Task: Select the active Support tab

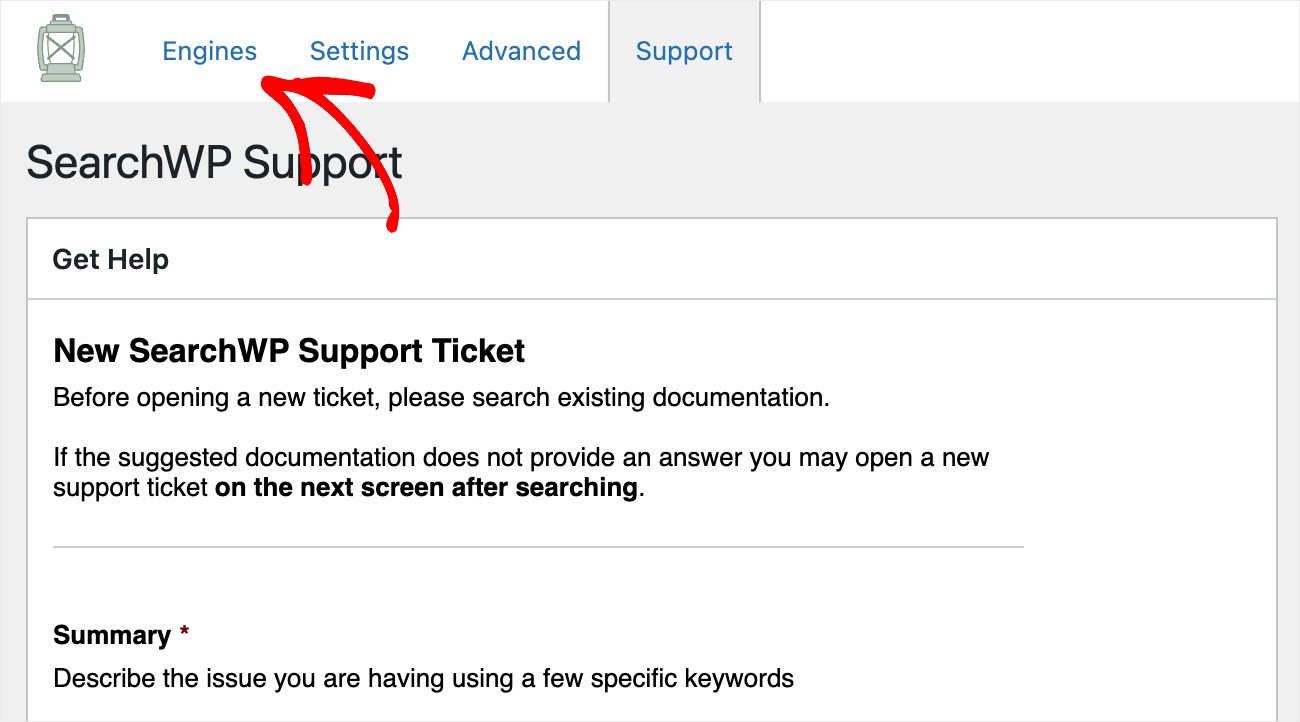Action: (684, 51)
